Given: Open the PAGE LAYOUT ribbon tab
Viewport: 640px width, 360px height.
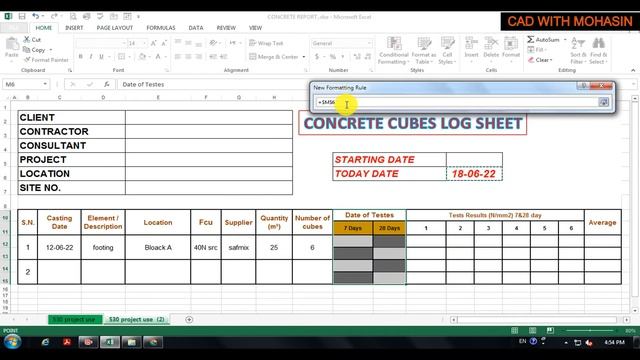Looking at the screenshot, I should coord(115,28).
